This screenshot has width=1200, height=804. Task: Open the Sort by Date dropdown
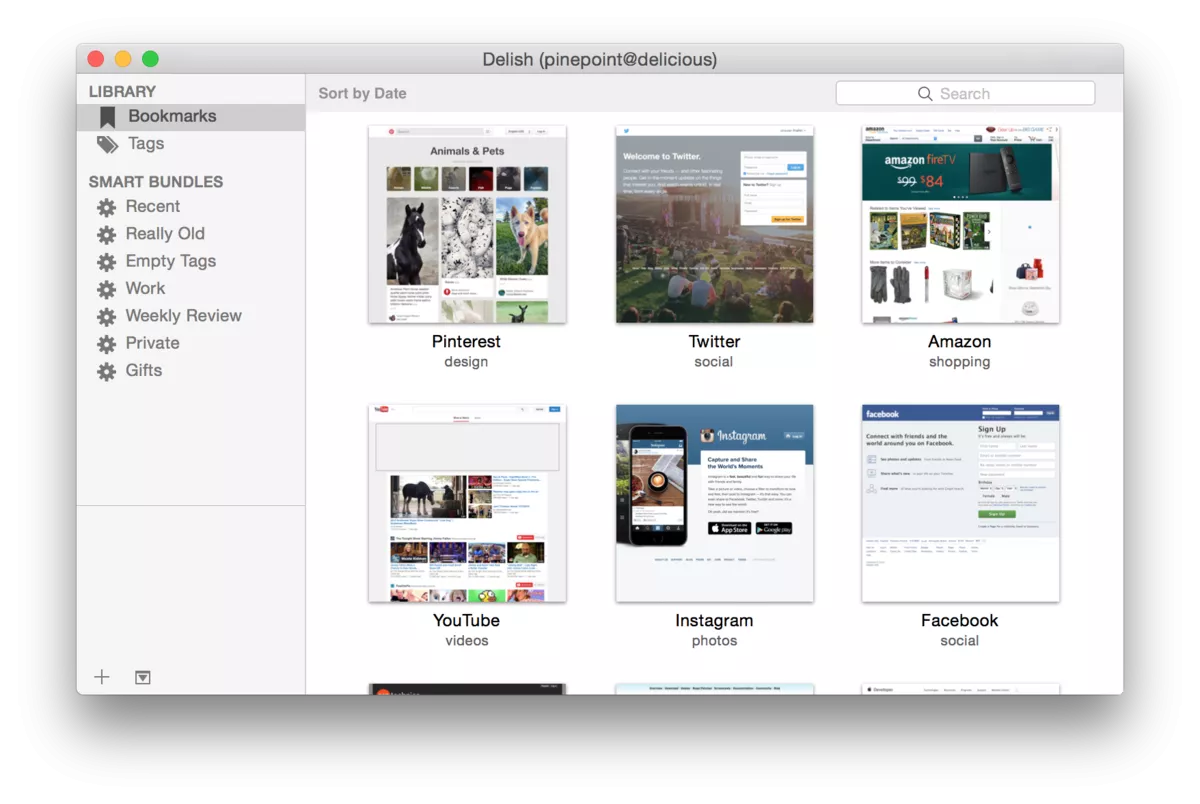pyautogui.click(x=362, y=94)
